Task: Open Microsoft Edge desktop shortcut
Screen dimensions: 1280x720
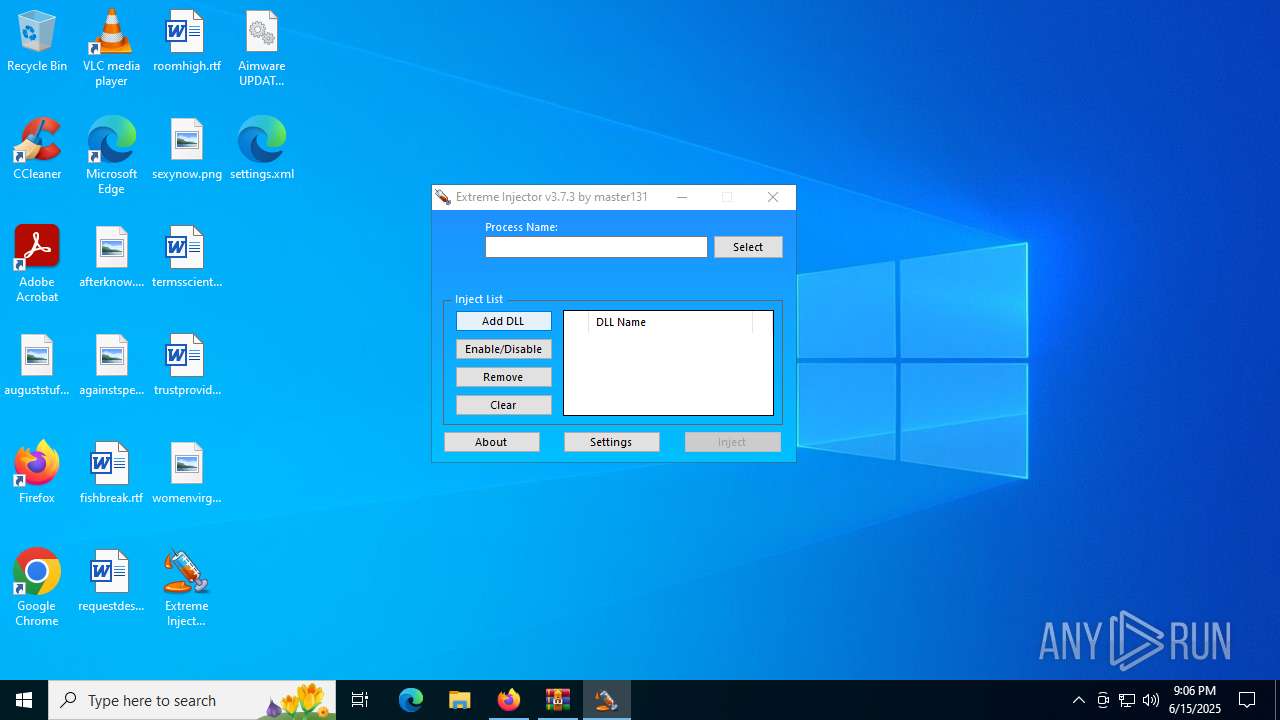Action: point(111,156)
